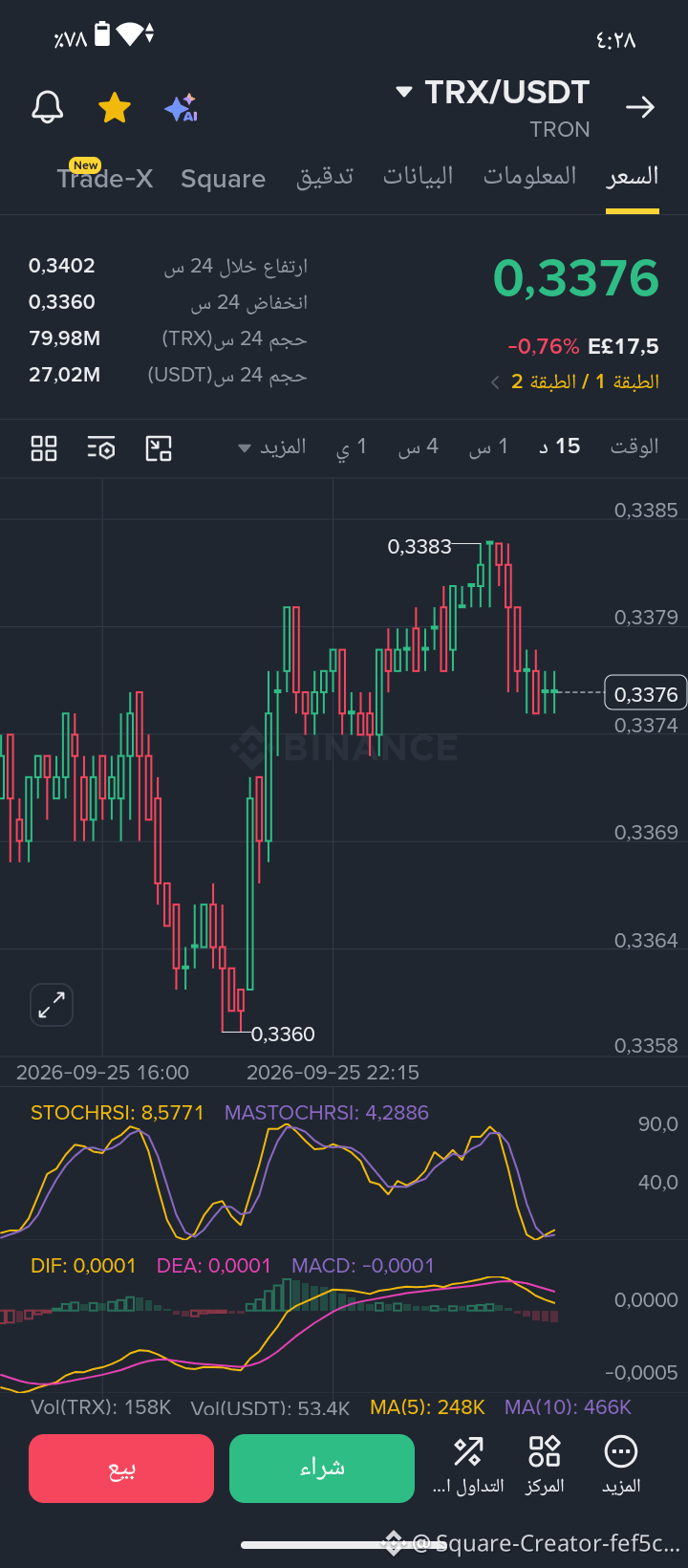
Task: Tap the red بيع sell button
Action: pyautogui.click(x=121, y=1469)
